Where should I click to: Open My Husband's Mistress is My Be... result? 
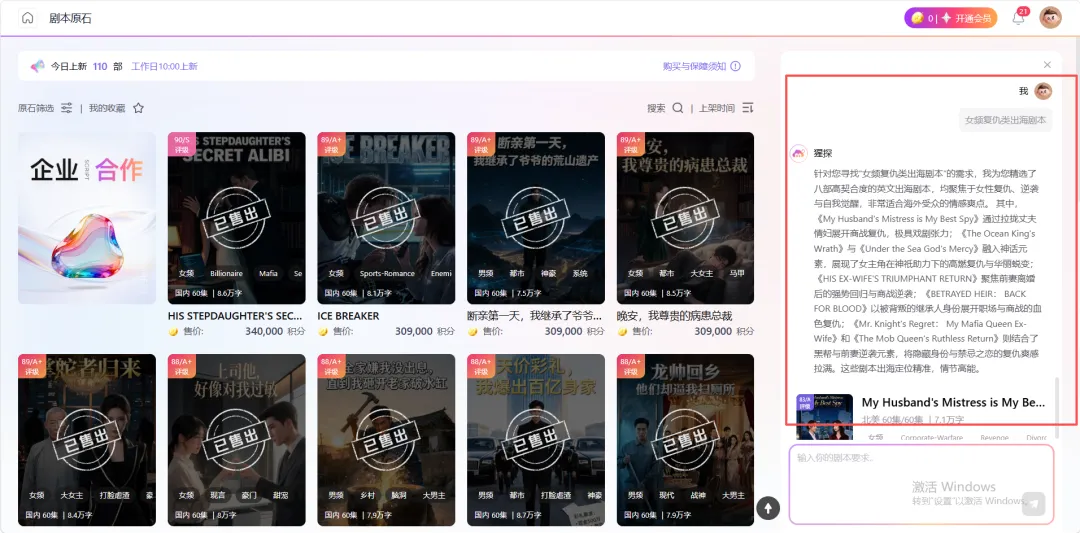coord(954,402)
